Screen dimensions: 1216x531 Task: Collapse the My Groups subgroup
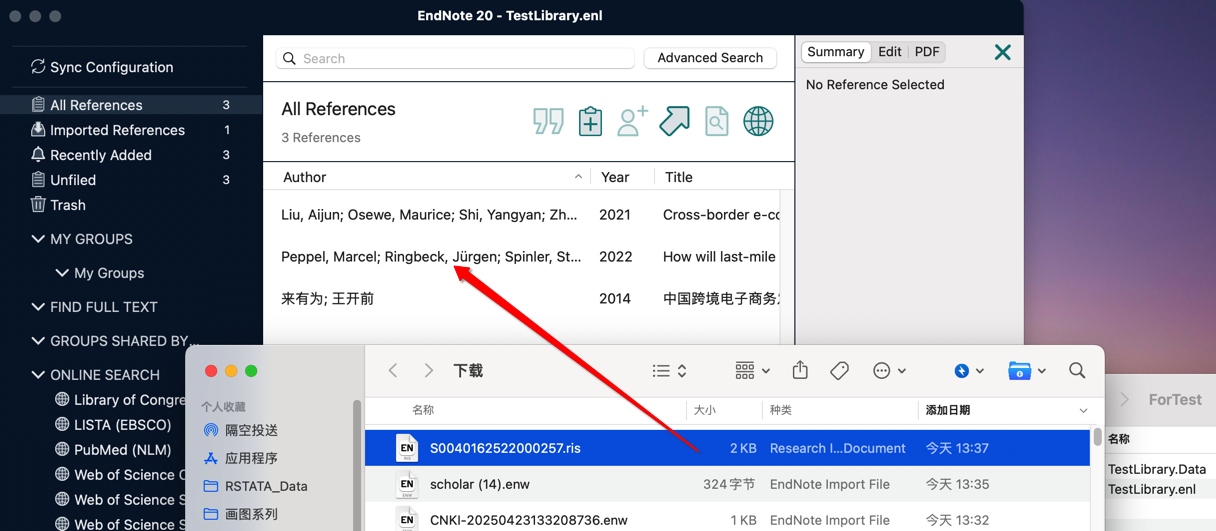[62, 273]
